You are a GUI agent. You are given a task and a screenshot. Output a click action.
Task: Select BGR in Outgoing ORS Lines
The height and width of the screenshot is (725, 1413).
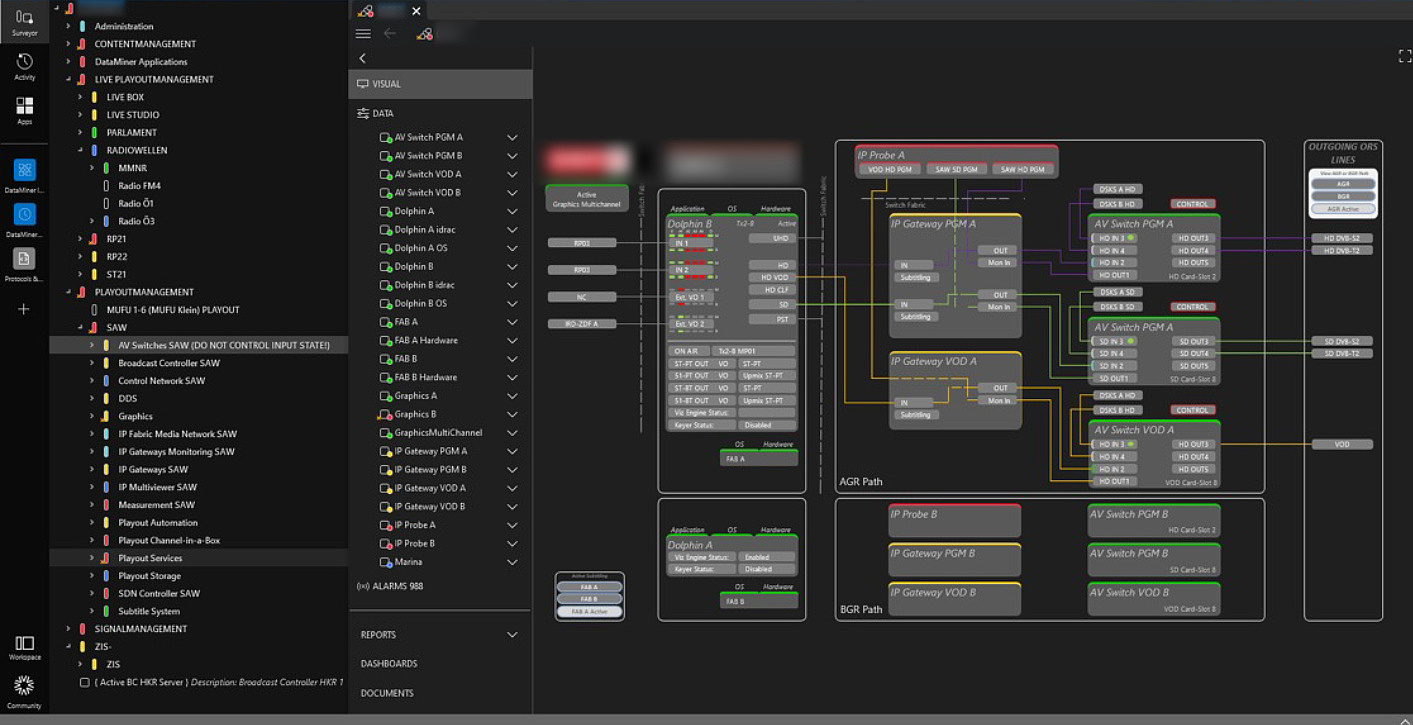(x=1343, y=197)
